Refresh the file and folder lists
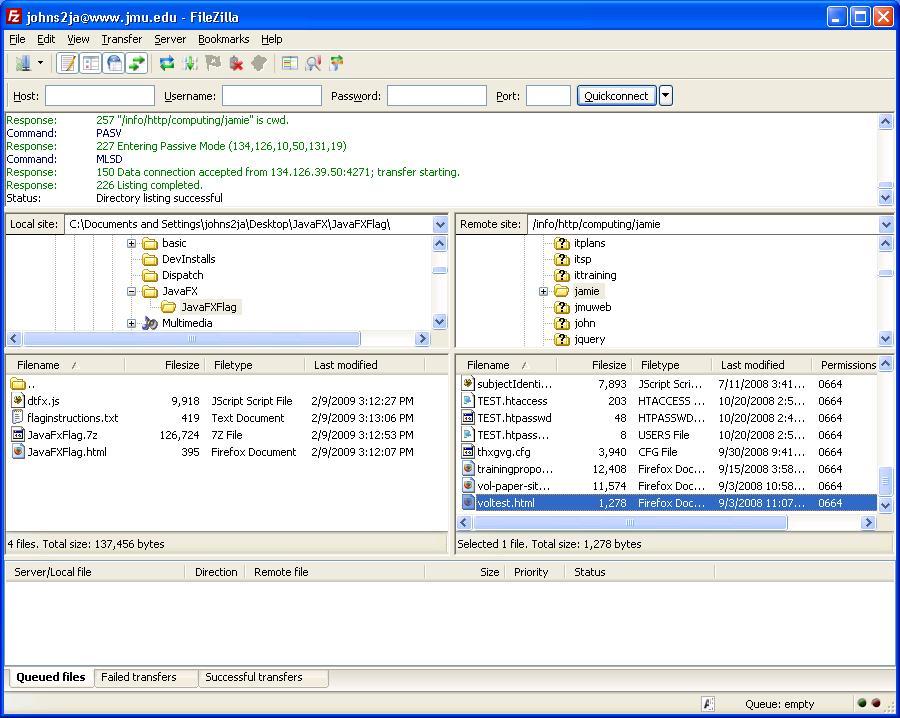Viewport: 900px width, 718px height. tap(167, 63)
